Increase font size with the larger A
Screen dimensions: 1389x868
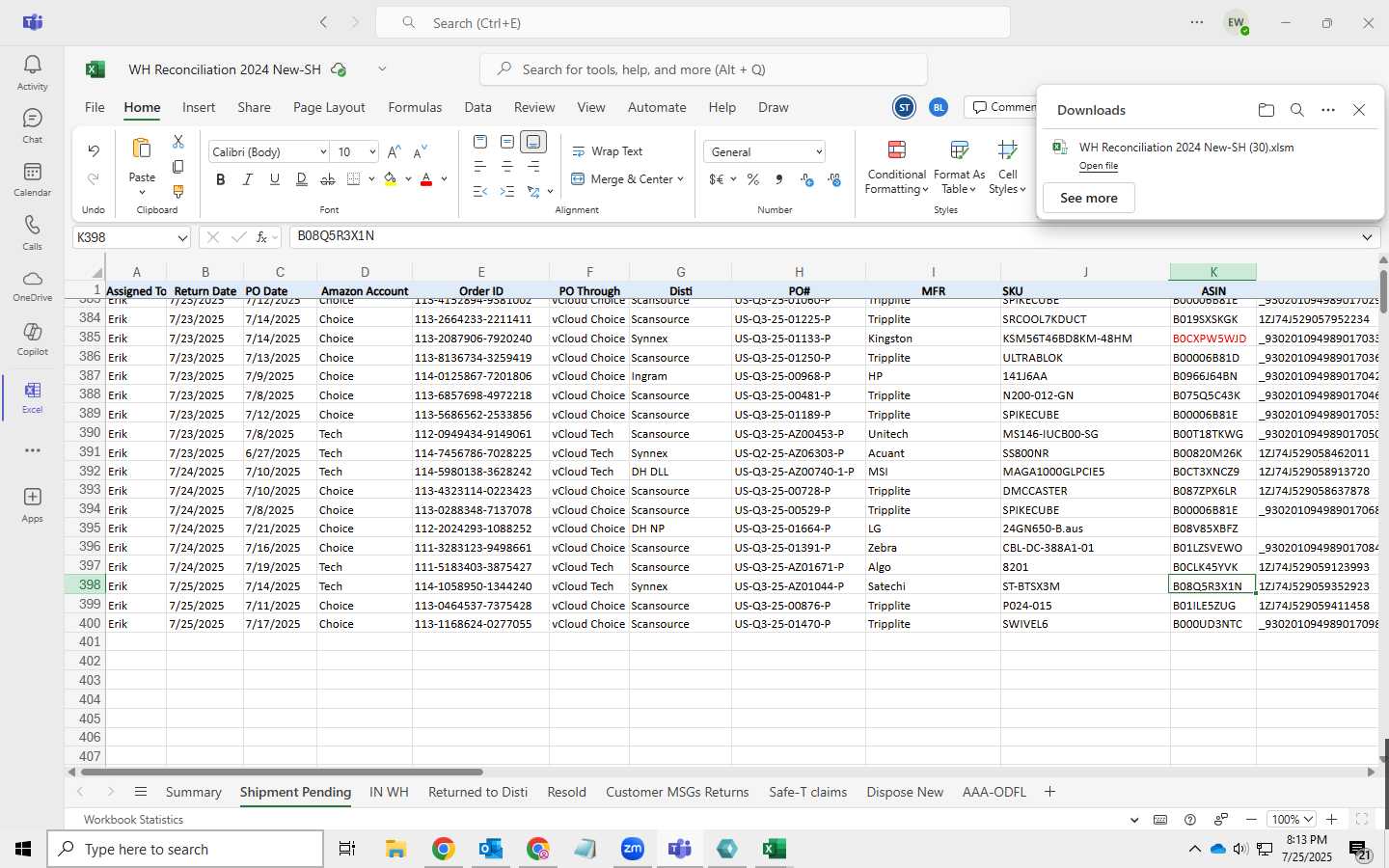(394, 152)
